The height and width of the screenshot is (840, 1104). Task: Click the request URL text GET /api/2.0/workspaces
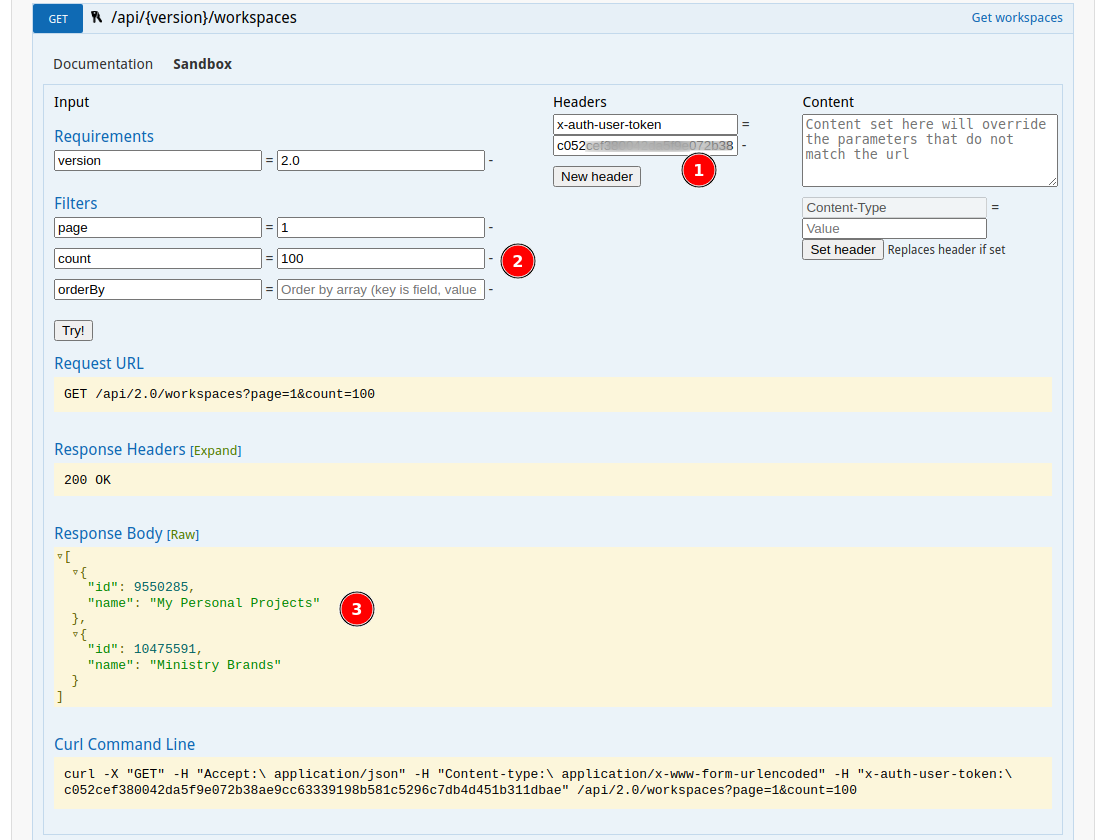pyautogui.click(x=220, y=394)
